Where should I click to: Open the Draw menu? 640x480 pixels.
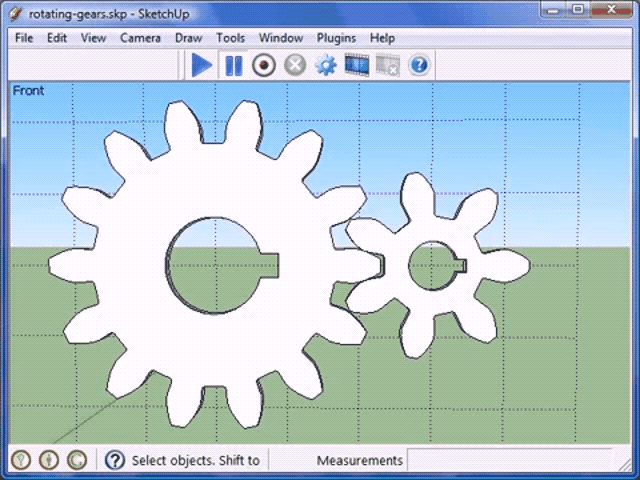pyautogui.click(x=188, y=38)
